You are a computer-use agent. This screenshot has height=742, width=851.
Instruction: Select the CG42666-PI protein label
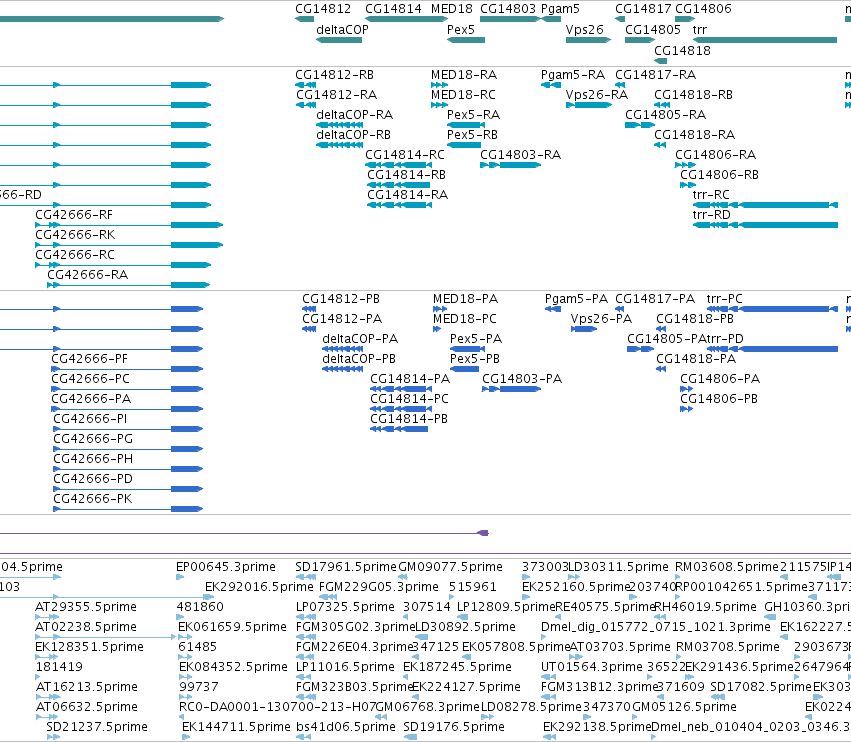click(x=90, y=418)
